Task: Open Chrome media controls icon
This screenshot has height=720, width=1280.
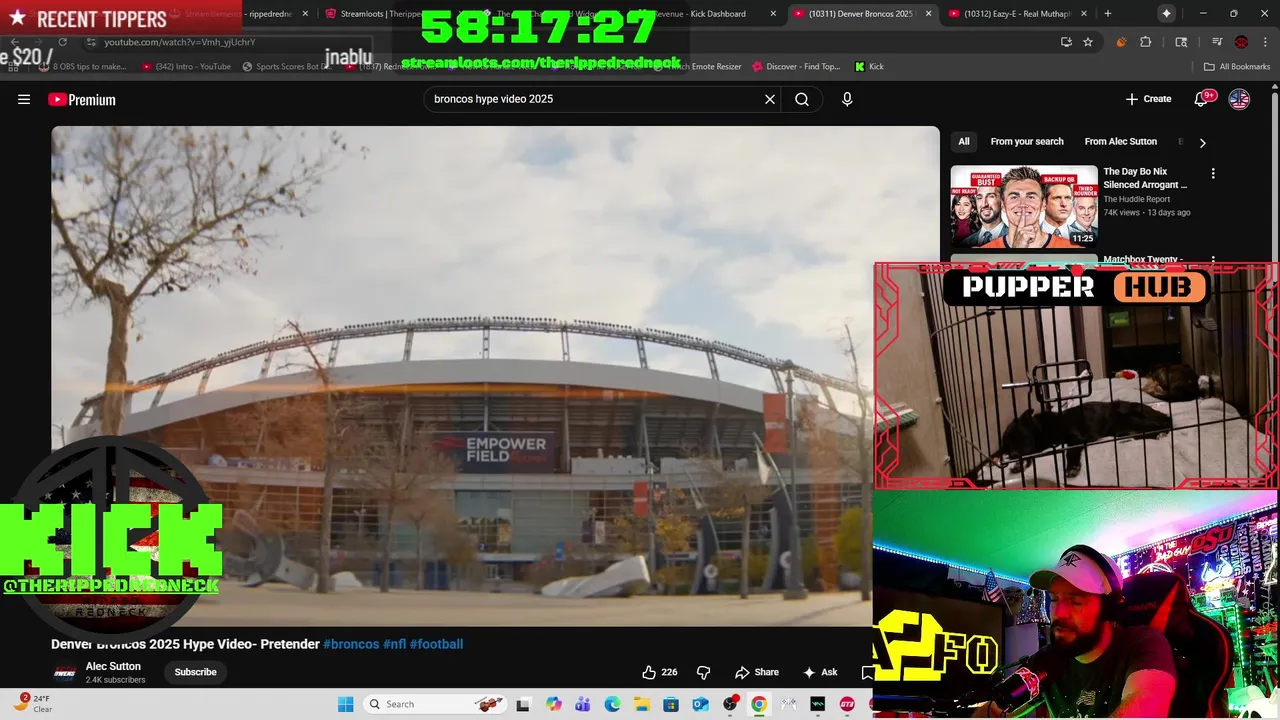Action: 1217,42
